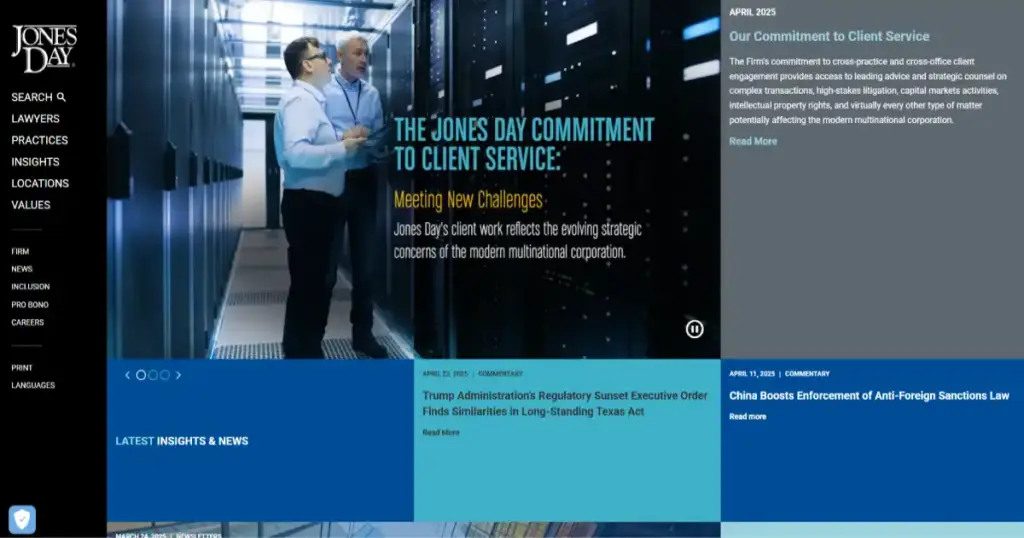The image size is (1024, 538).
Task: Open the Trump Administration Regulatory Sunset article
Action: click(x=565, y=404)
